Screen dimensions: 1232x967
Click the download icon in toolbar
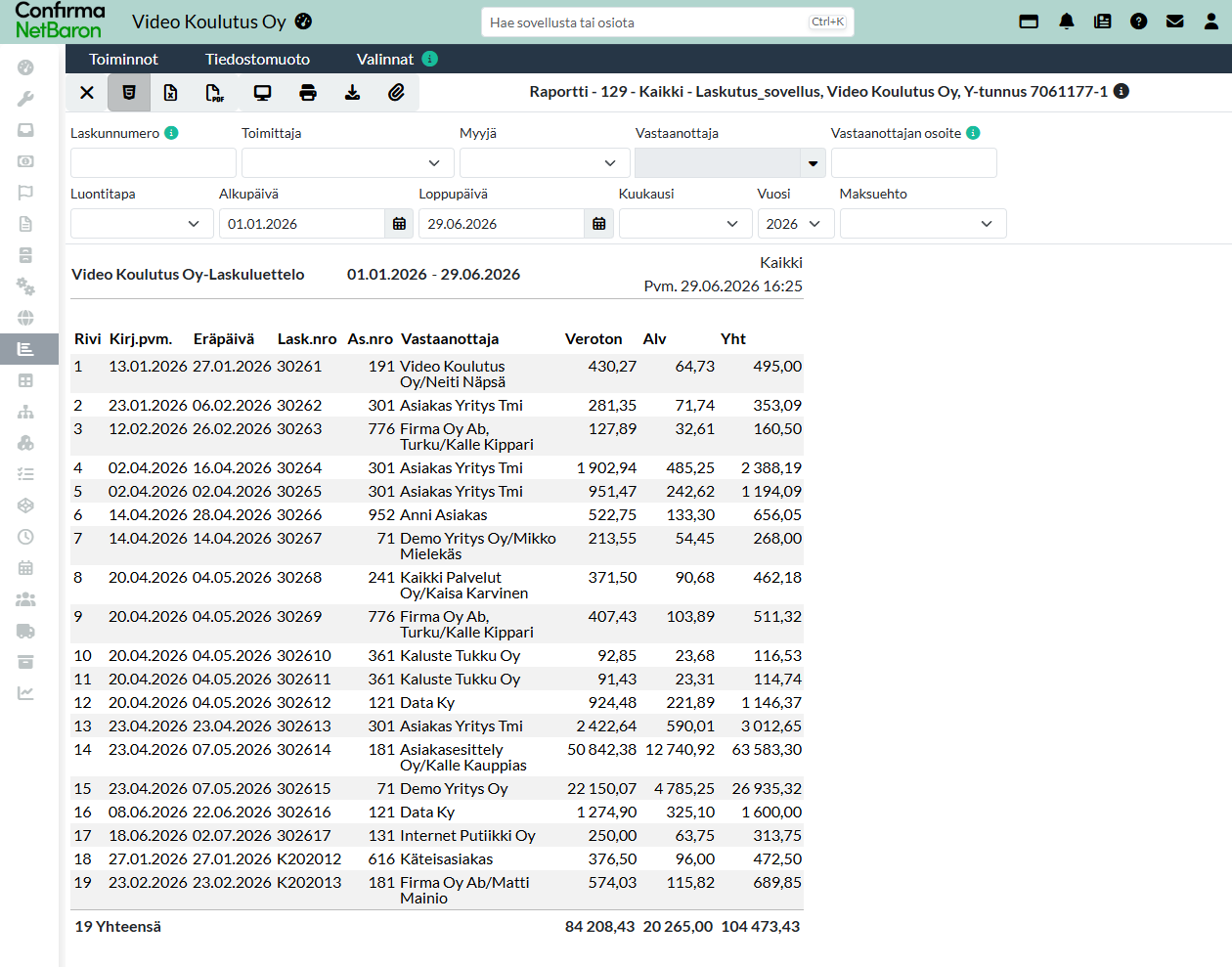pyautogui.click(x=352, y=93)
